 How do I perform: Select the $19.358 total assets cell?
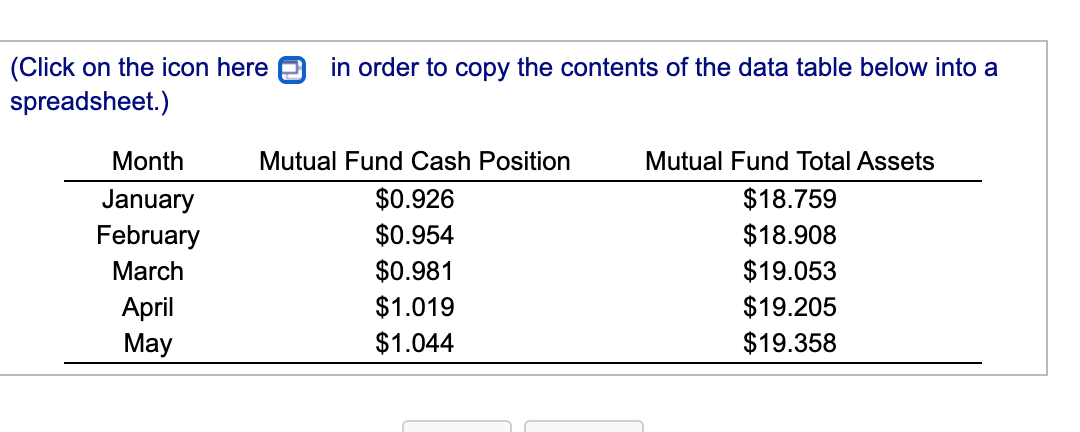pos(789,342)
